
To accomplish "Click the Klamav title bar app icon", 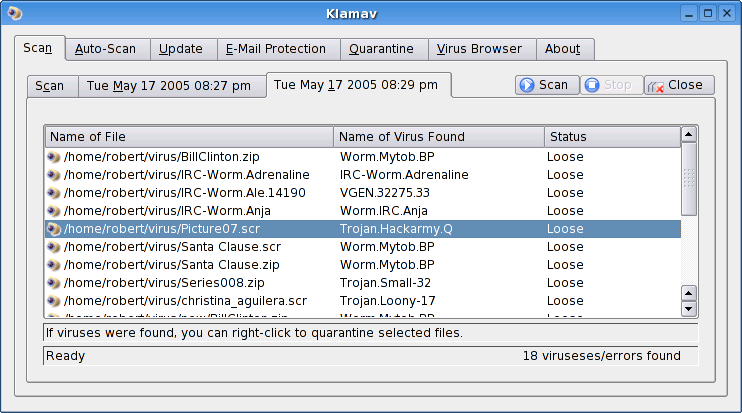I will [x=15, y=13].
